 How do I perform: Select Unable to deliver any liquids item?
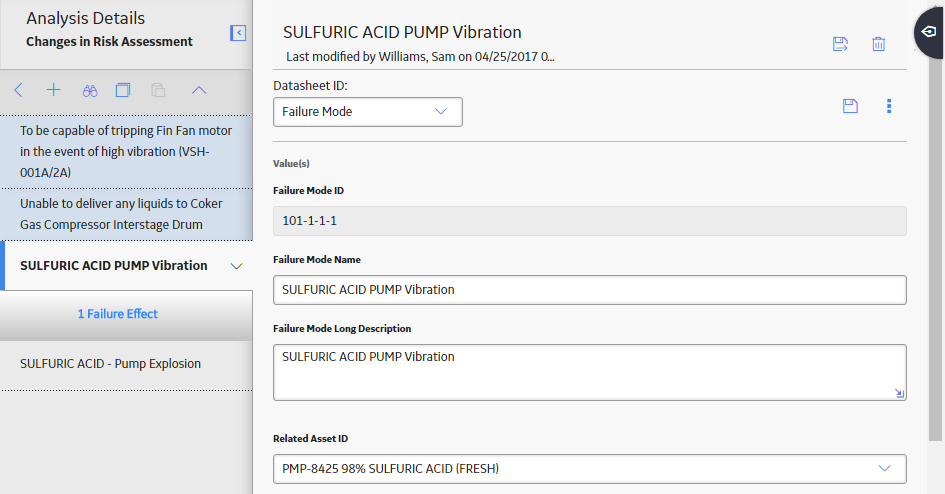tap(127, 214)
